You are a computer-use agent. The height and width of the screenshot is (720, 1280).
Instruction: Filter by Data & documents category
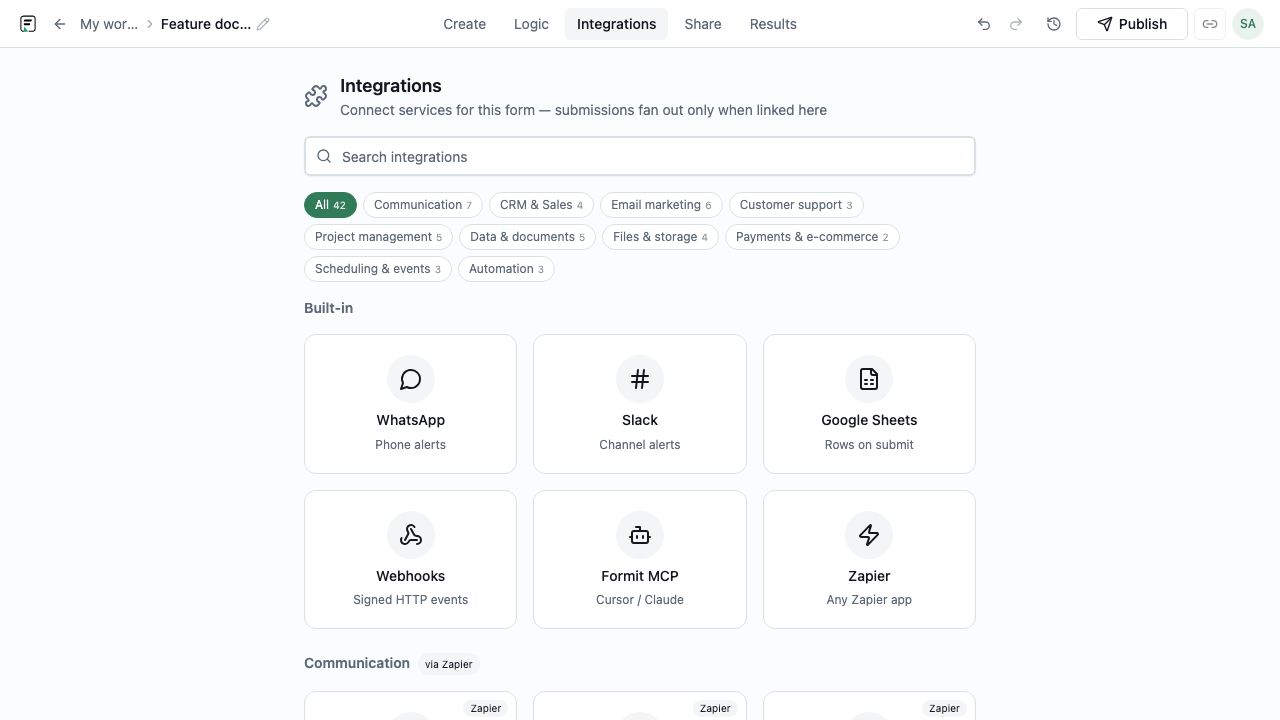tap(528, 237)
